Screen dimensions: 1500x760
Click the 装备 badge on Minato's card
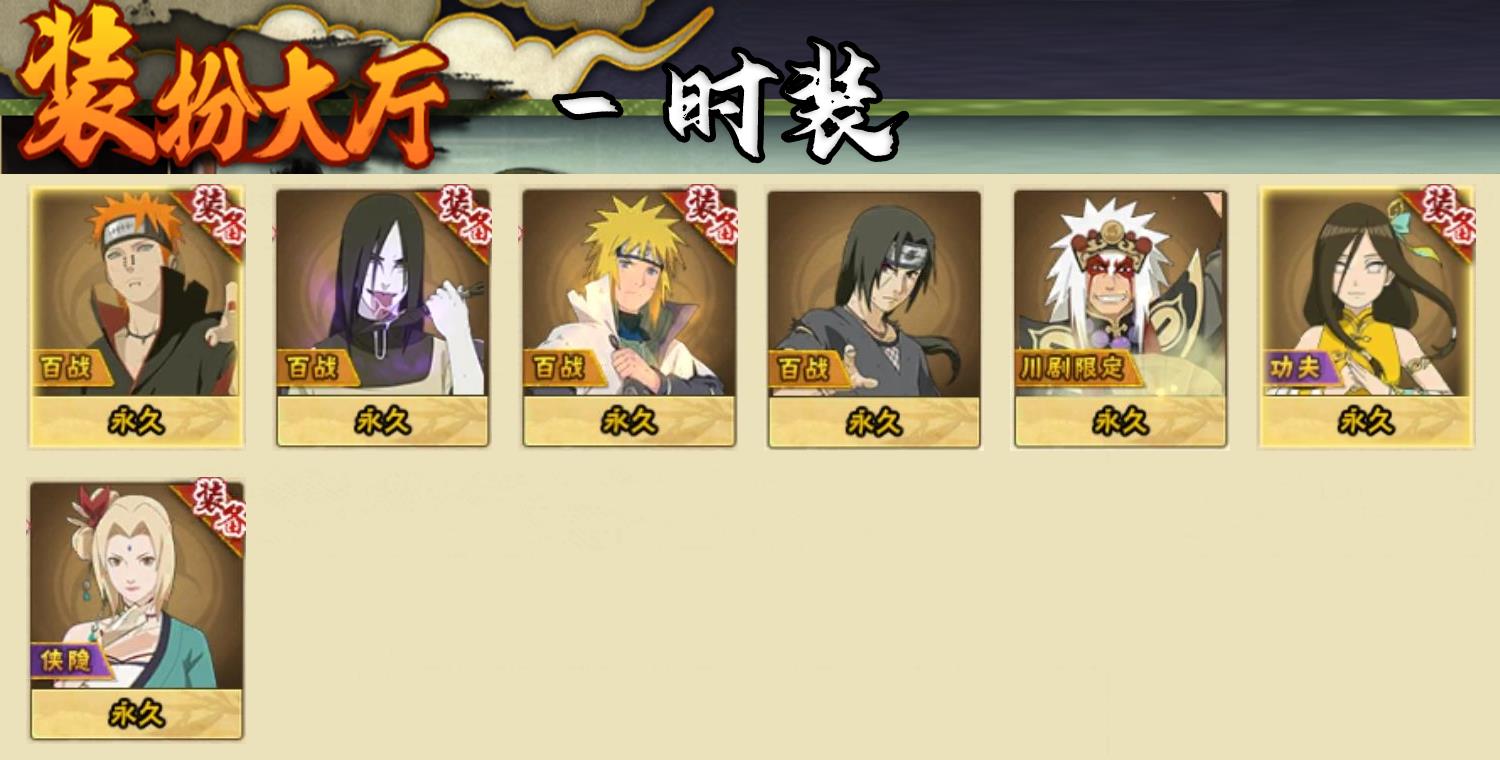coord(707,217)
